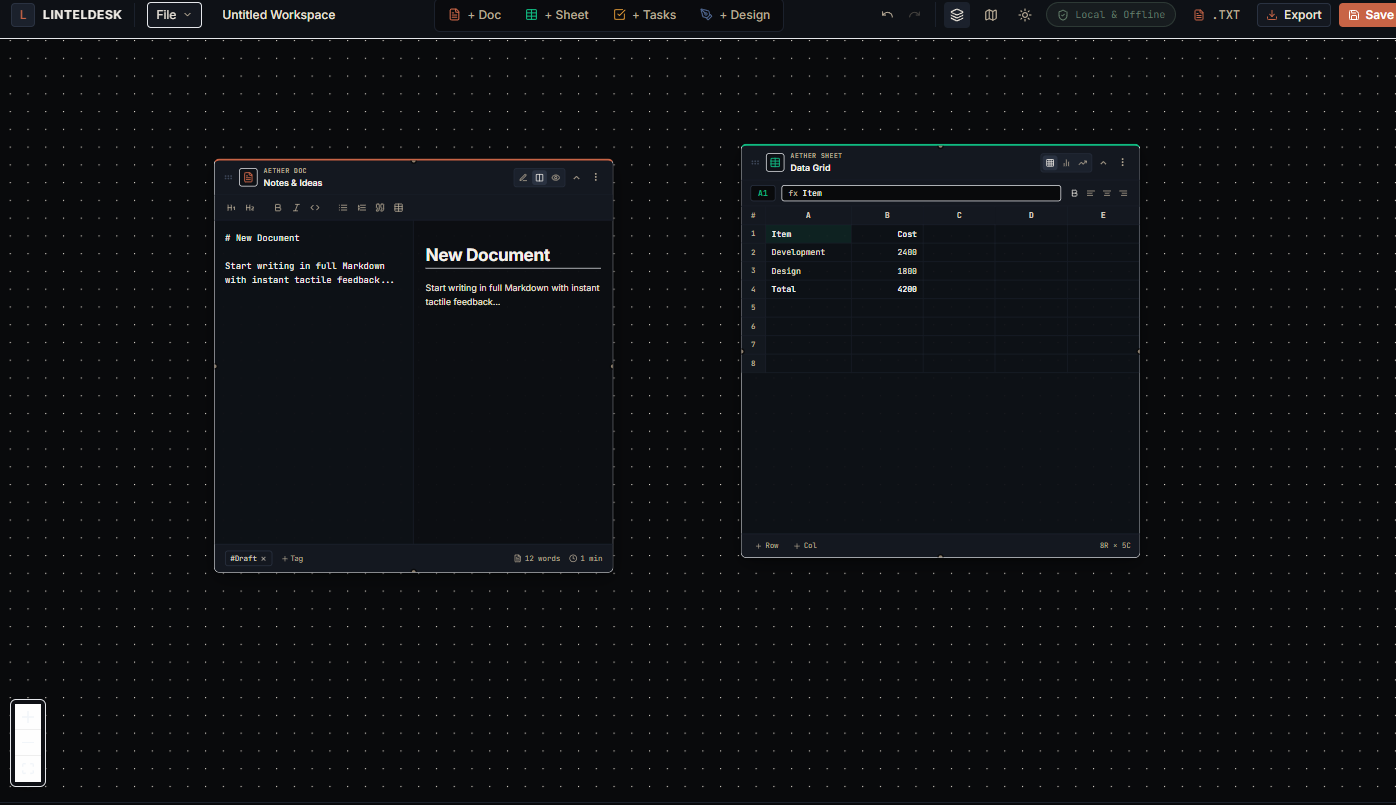The height and width of the screenshot is (805, 1396).
Task: Toggle the layers panel button
Action: pos(957,15)
